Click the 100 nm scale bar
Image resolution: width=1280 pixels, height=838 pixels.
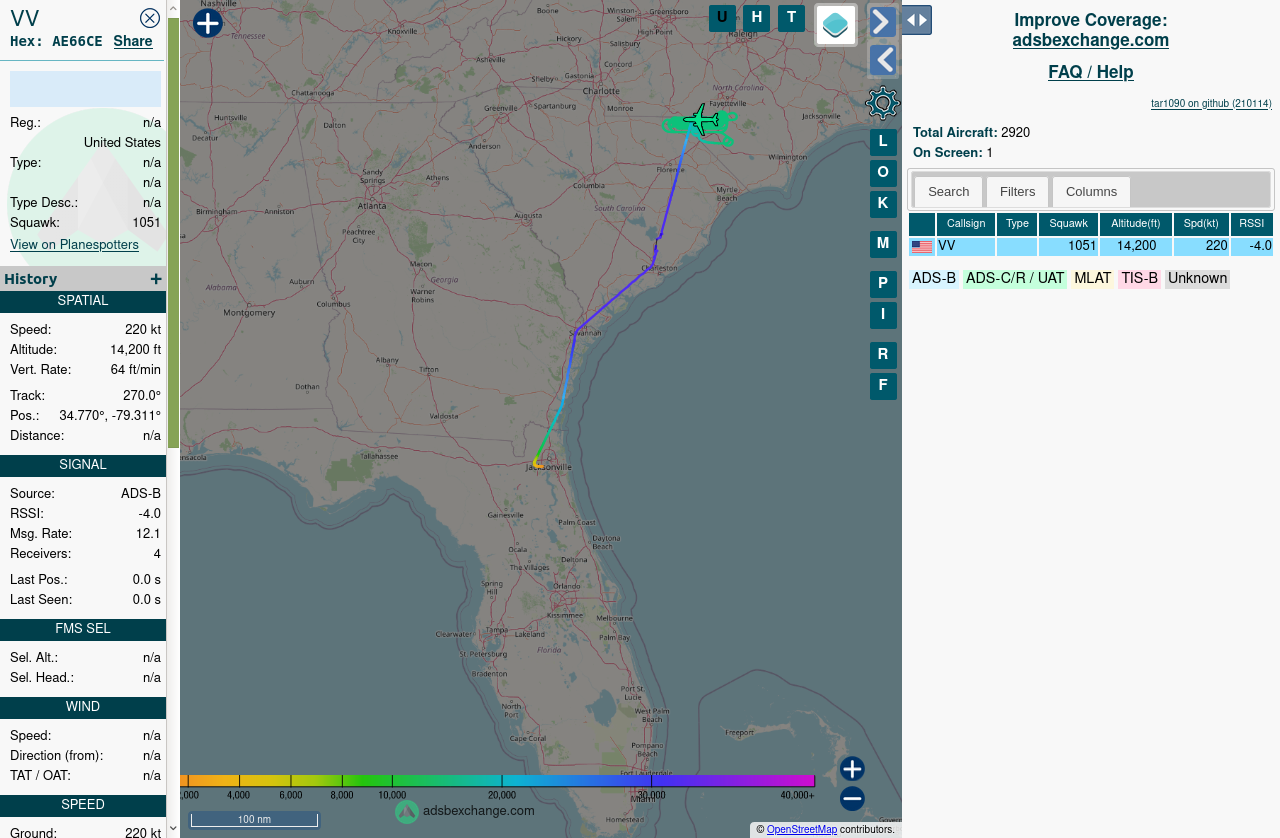254,820
